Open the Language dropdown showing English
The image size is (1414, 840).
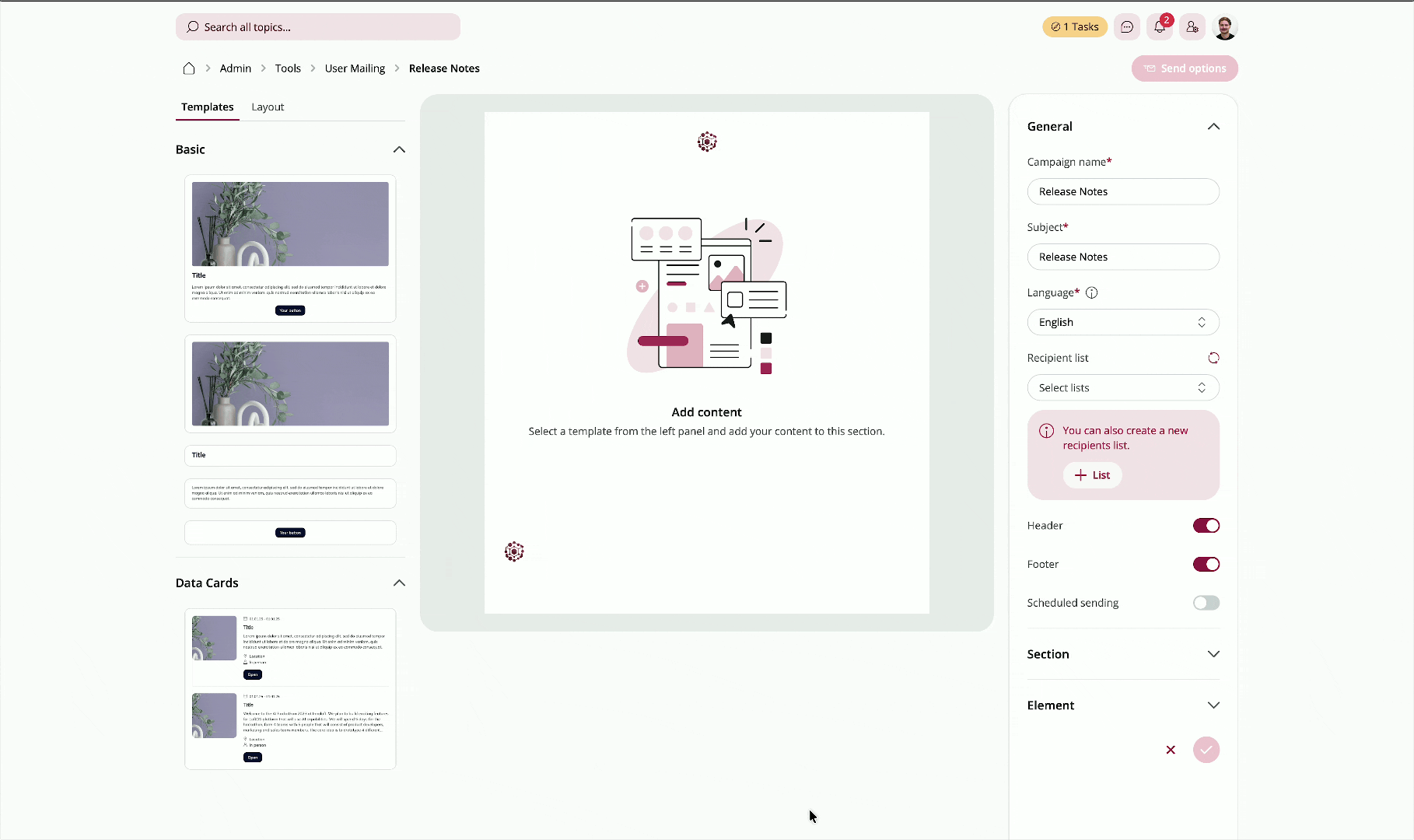point(1123,323)
